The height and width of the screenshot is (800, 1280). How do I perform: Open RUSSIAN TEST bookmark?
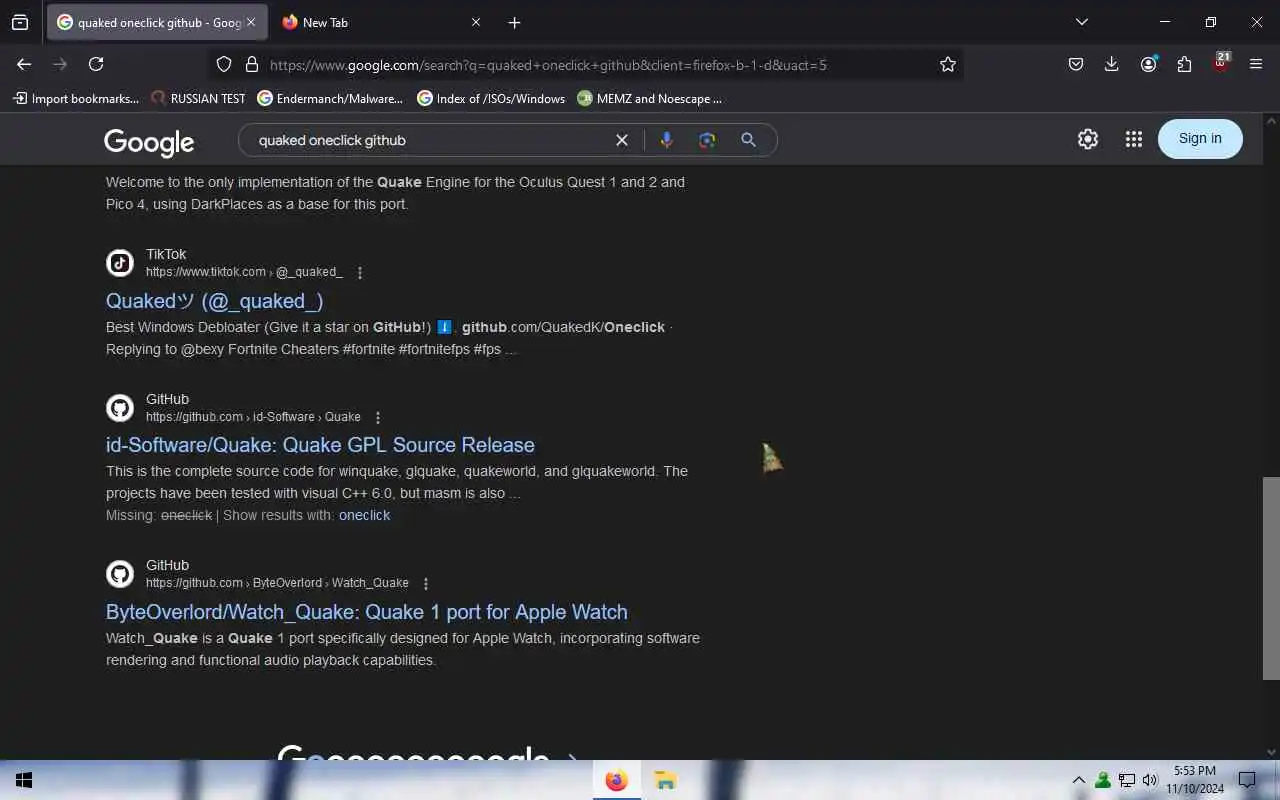(198, 98)
